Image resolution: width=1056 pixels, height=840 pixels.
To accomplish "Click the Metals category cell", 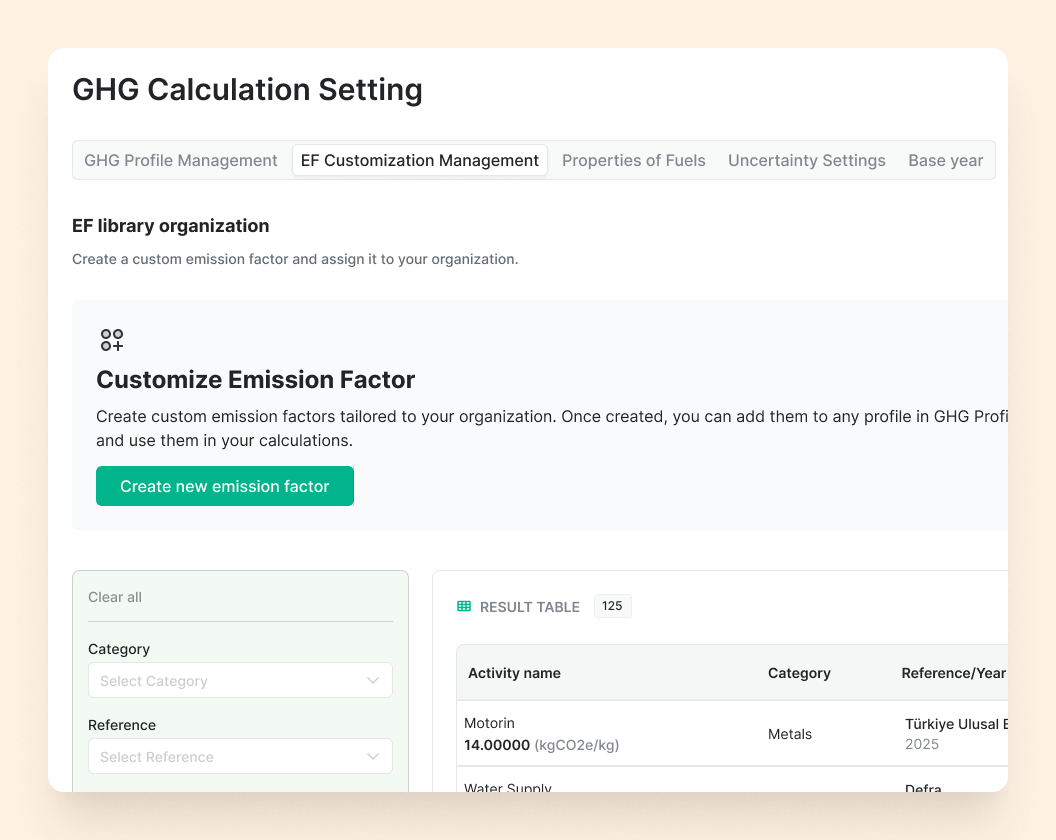I will 790,734.
